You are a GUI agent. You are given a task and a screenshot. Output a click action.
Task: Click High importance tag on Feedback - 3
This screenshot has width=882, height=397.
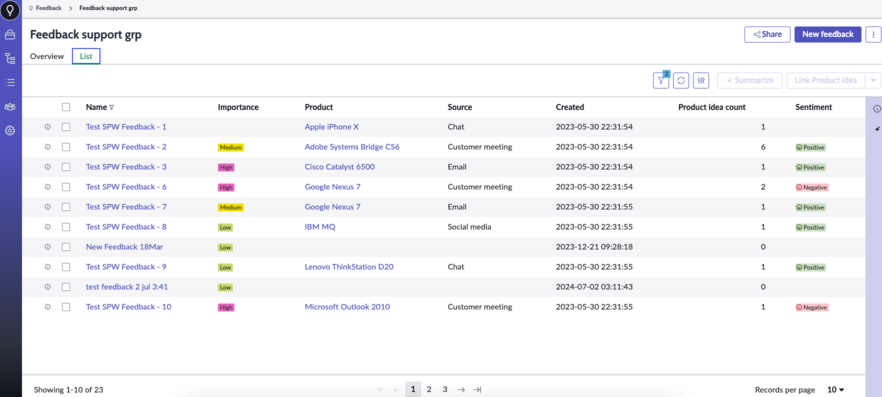[226, 168]
